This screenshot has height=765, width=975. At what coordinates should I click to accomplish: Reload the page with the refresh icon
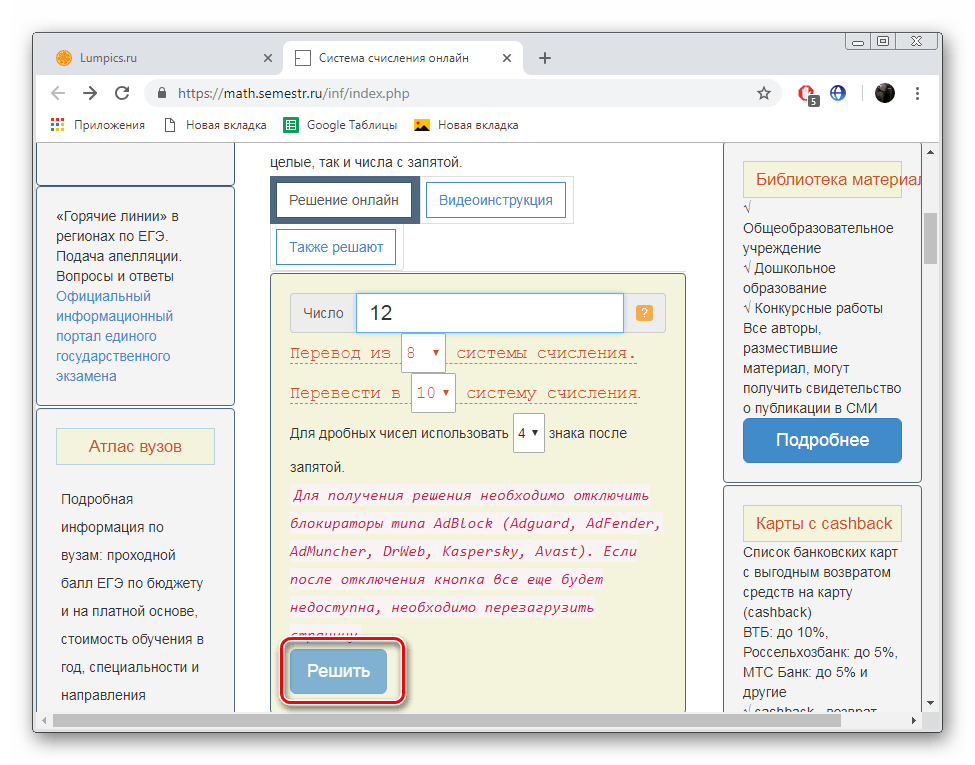[122, 93]
